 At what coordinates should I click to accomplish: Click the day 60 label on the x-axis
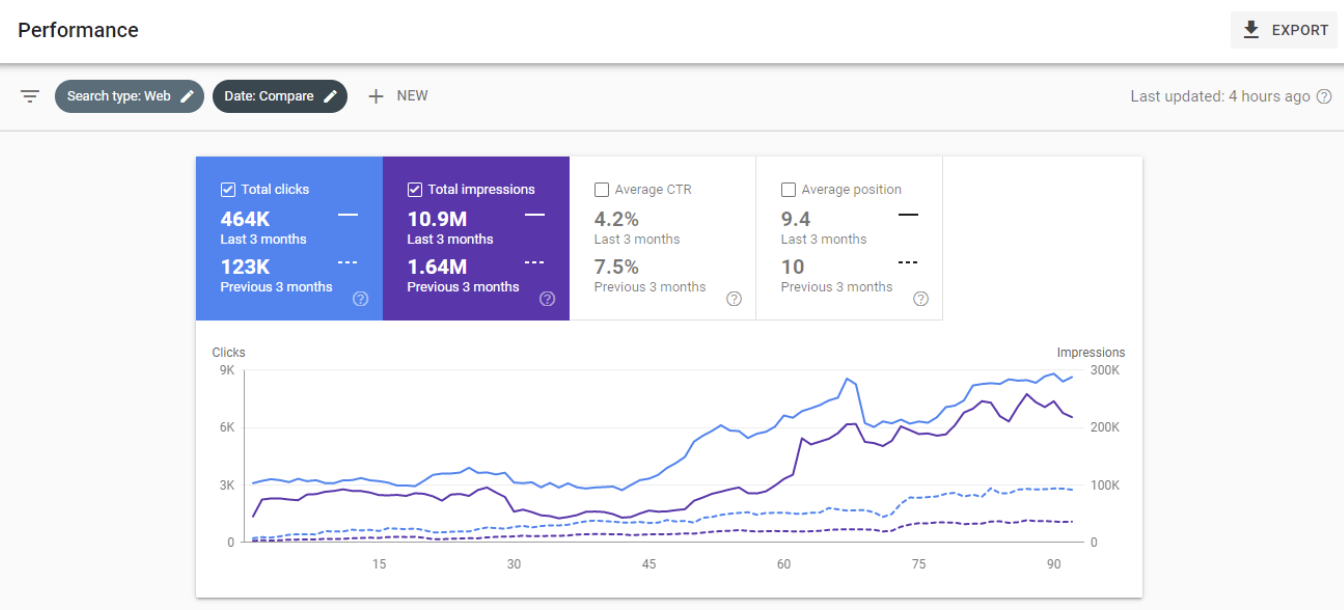click(784, 564)
